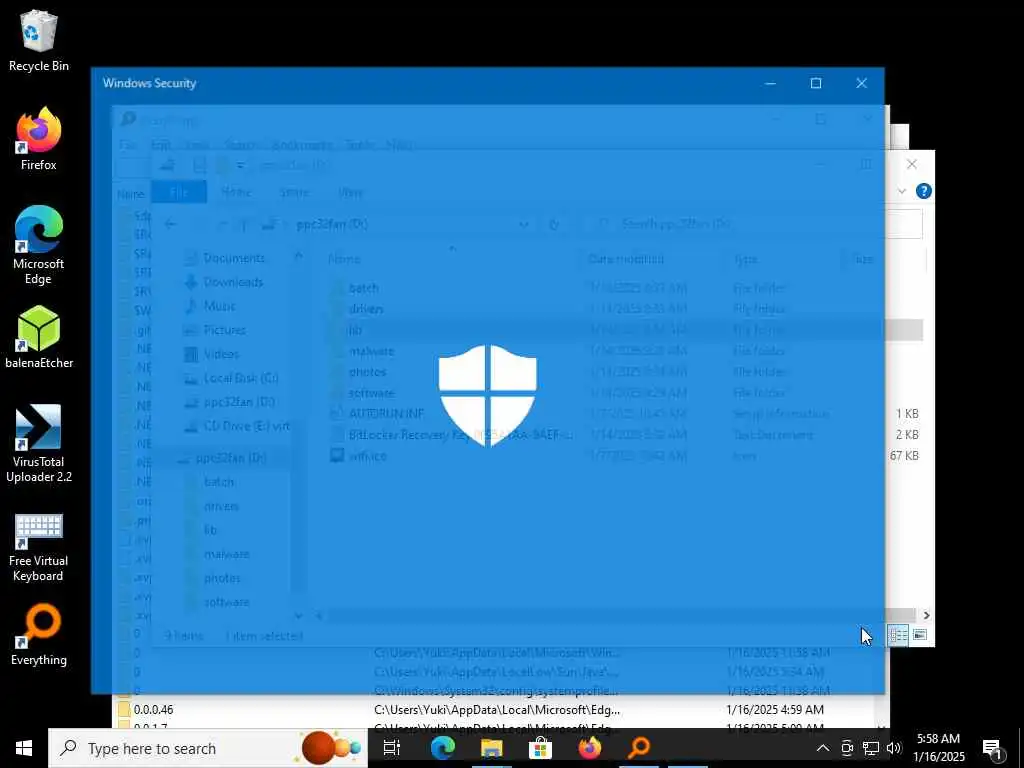Click the Meet Now tray icon
This screenshot has height=768, width=1024.
point(847,748)
